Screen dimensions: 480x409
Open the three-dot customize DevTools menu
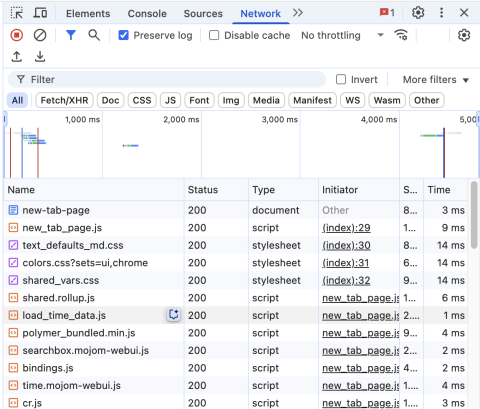point(441,13)
